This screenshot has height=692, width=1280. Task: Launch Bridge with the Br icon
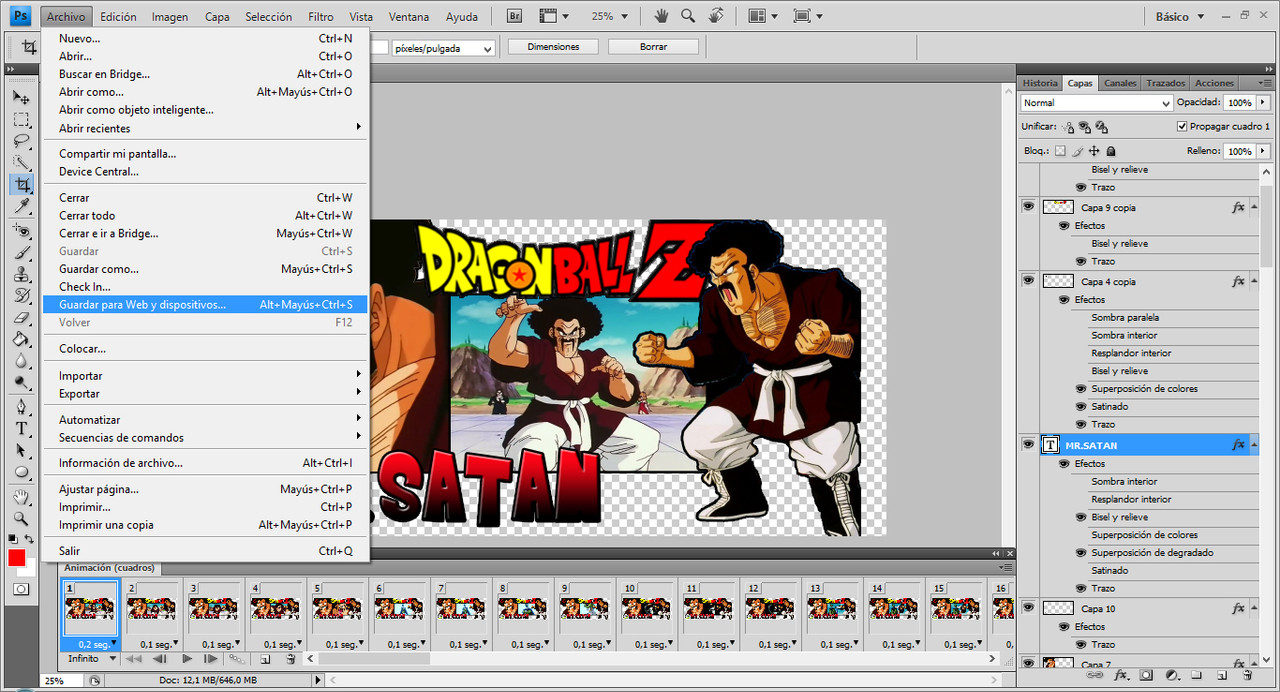click(514, 16)
